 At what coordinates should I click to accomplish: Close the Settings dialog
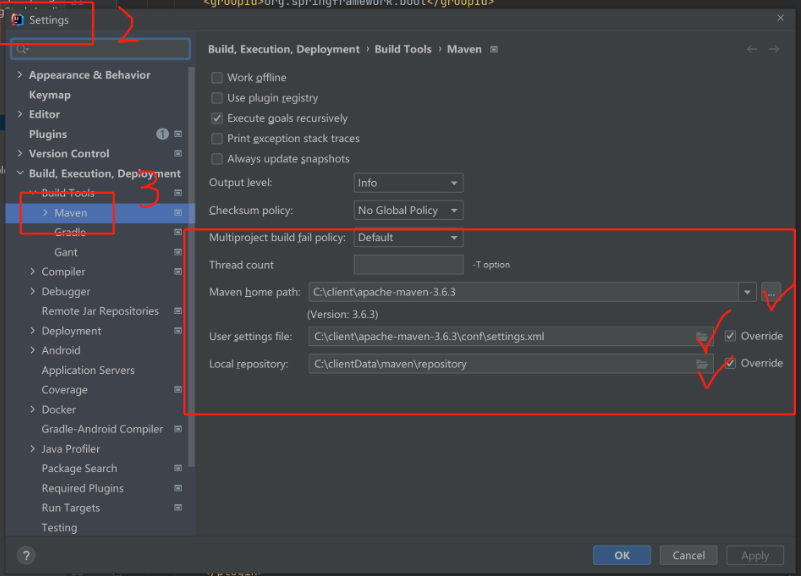pyautogui.click(x=780, y=18)
